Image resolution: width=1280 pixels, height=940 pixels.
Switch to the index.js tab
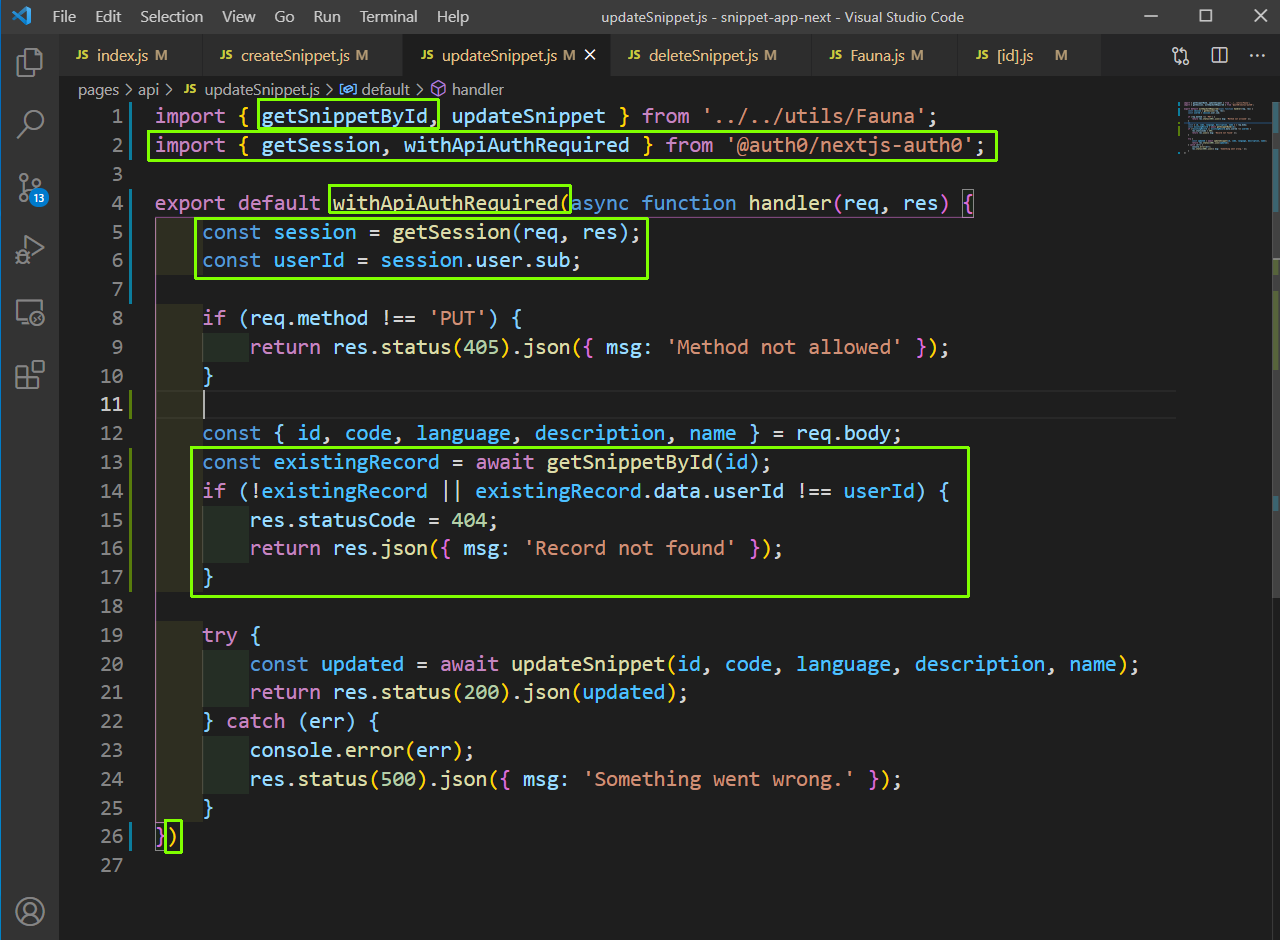tap(130, 56)
